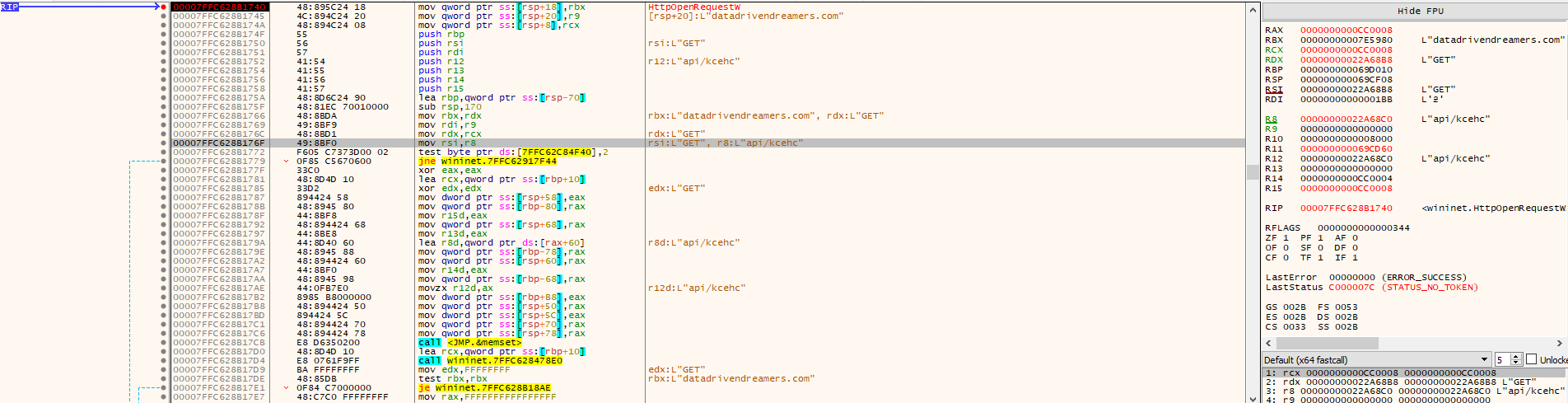Select call argument row '2: rdx' with L"GET"

click(1415, 382)
